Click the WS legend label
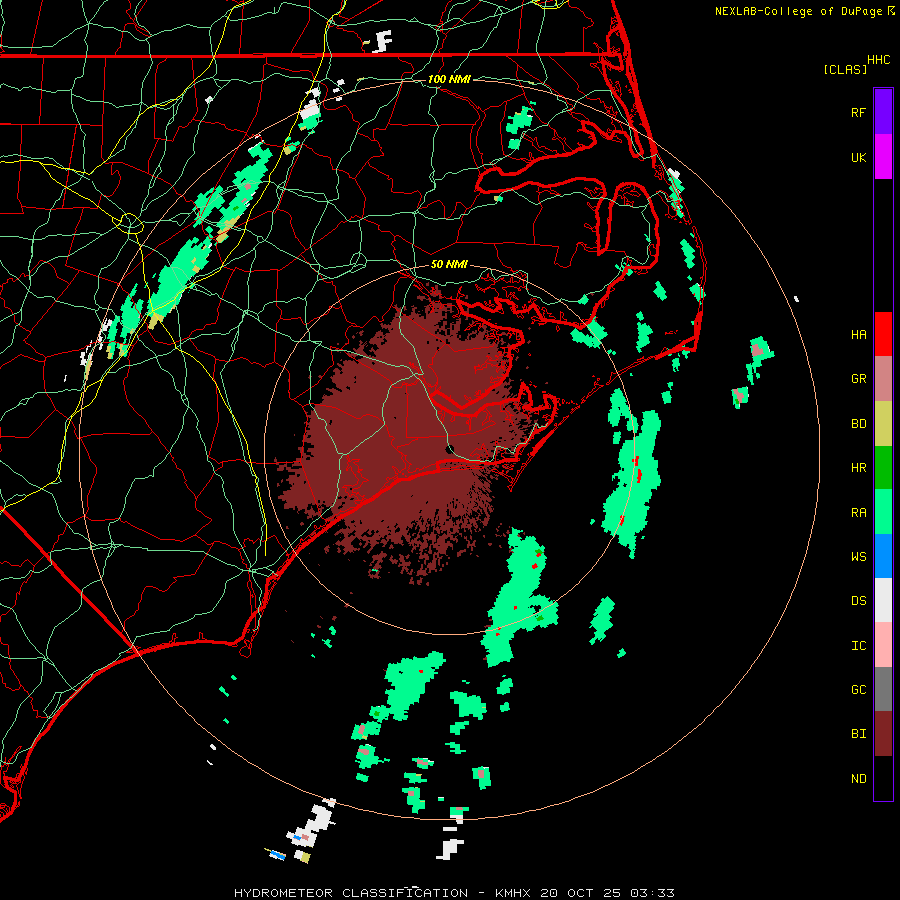 (x=858, y=557)
